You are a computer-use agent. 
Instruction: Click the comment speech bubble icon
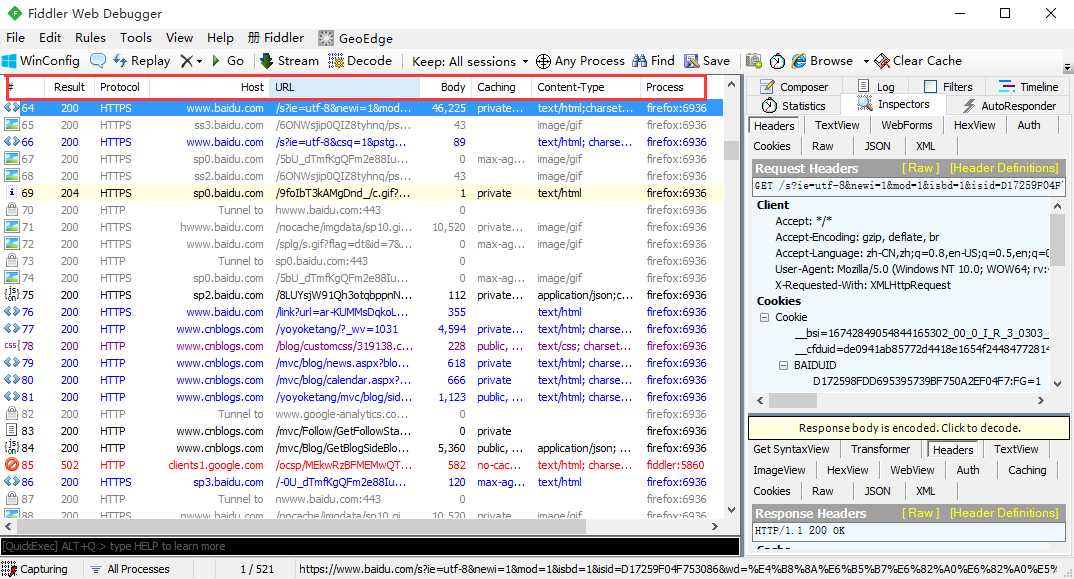(98, 61)
